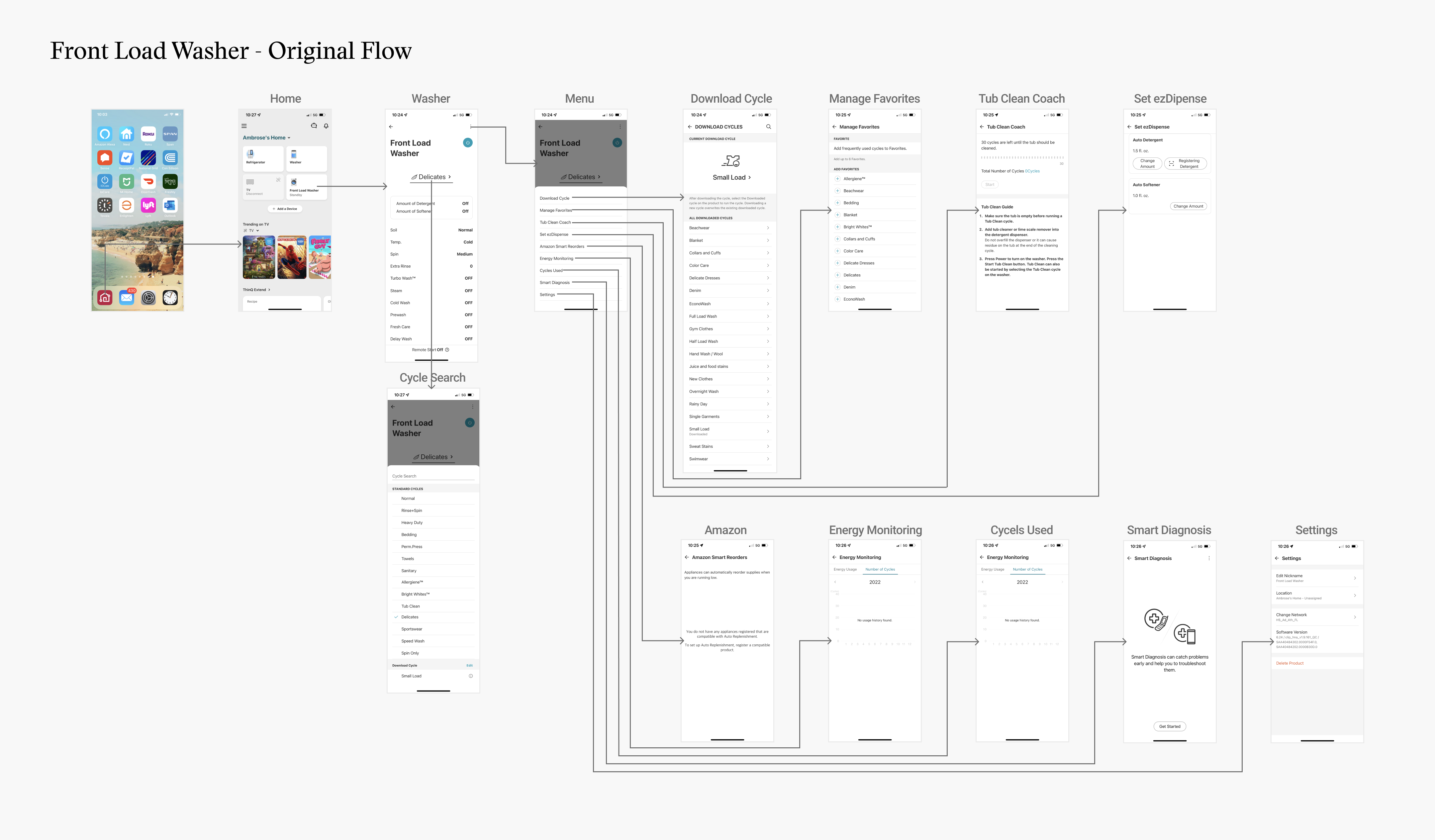Select checked Delicates in Cycle Search list

click(433, 617)
